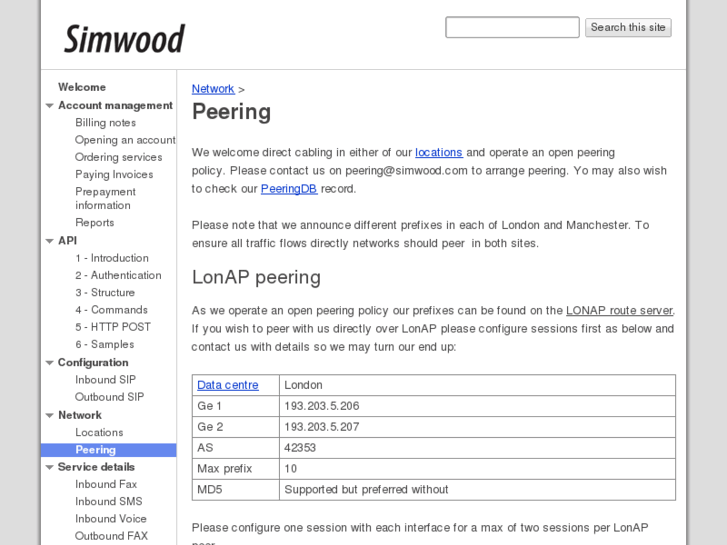Image resolution: width=727 pixels, height=545 pixels.
Task: Open Billing notes page
Action: click(106, 123)
